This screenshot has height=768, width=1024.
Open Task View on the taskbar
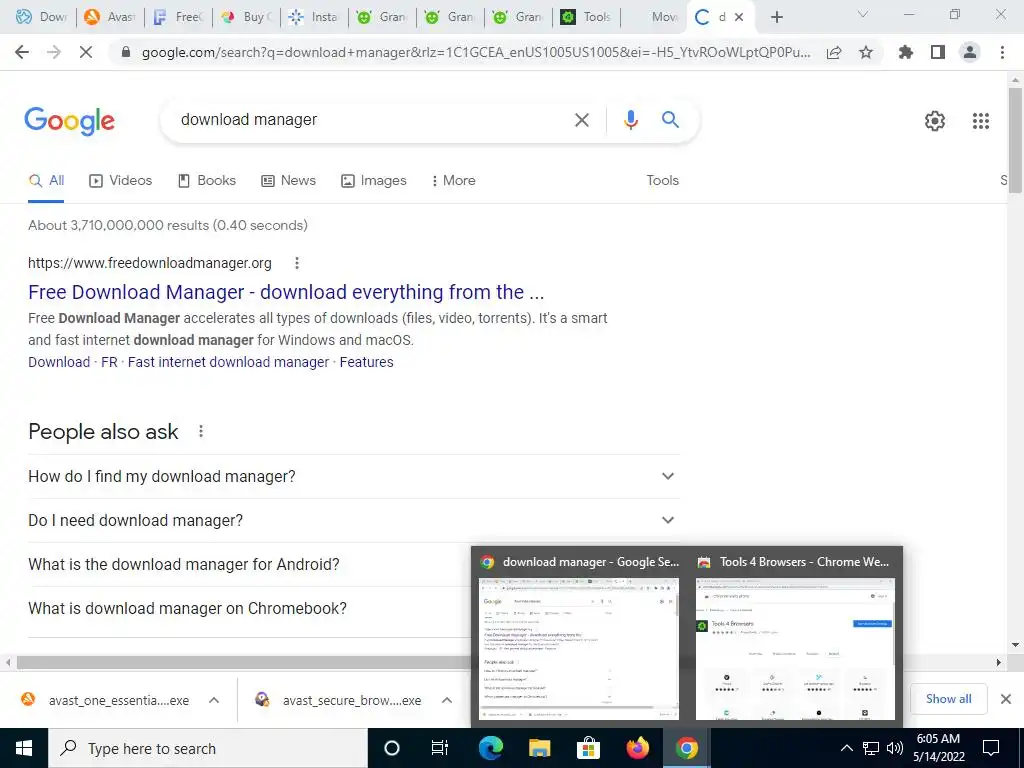coord(440,748)
